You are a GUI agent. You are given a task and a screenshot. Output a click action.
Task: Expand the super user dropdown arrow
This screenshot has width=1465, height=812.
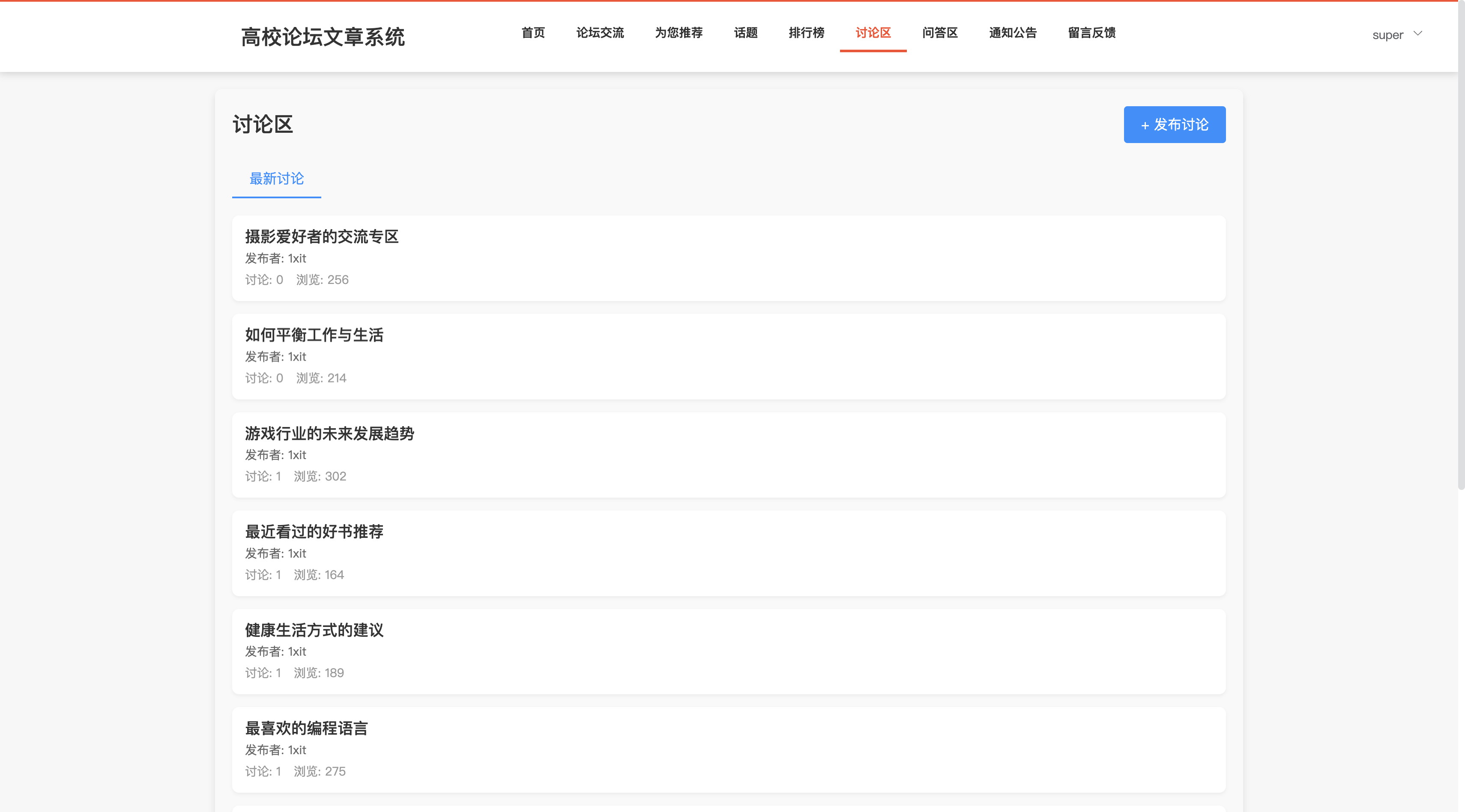(1417, 33)
